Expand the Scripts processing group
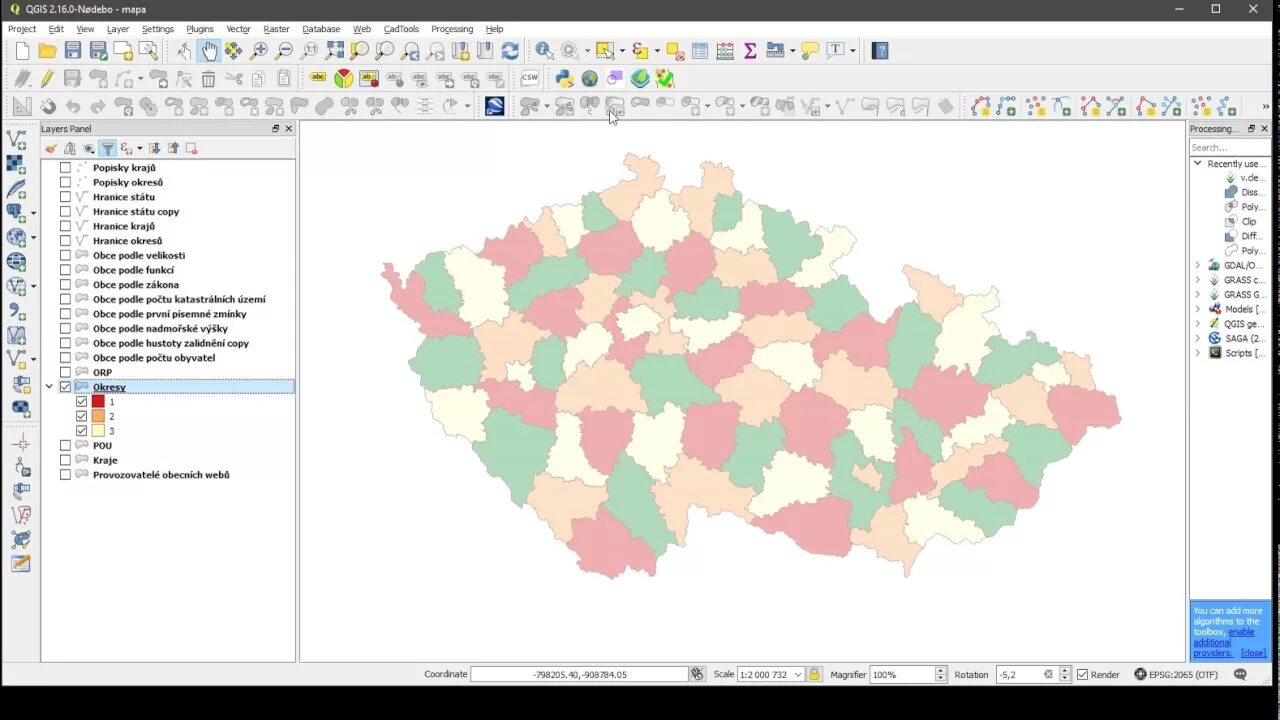 tap(1197, 353)
